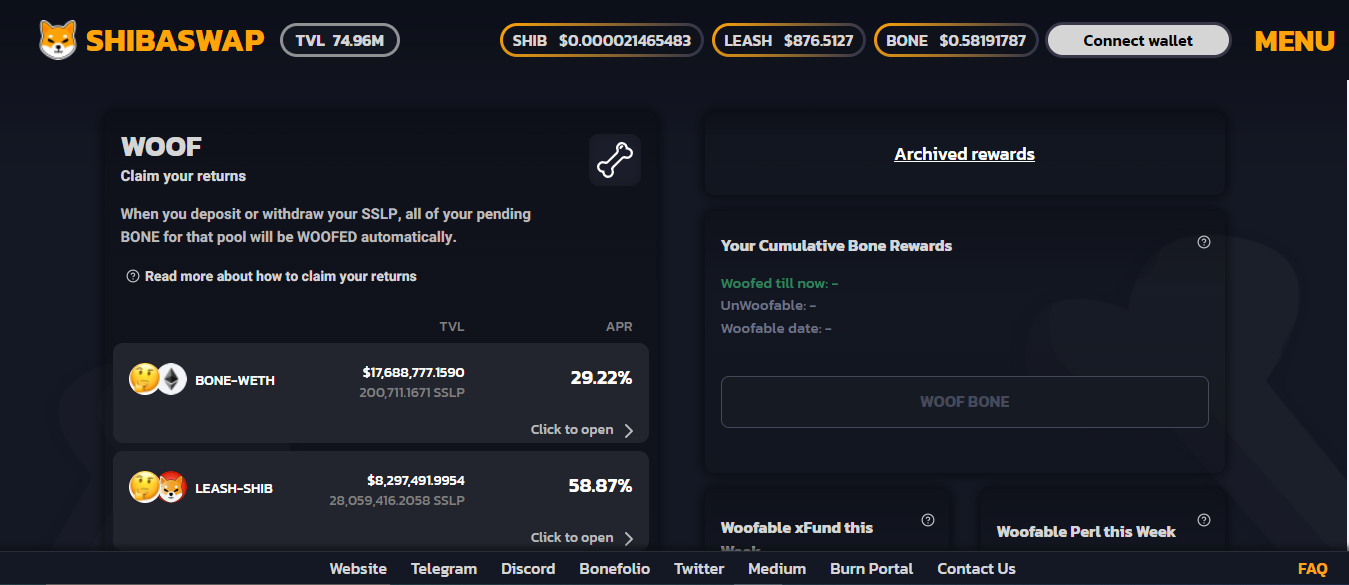Screen dimensions: 1349x585
Task: Open the Website footer link
Action: (358, 568)
